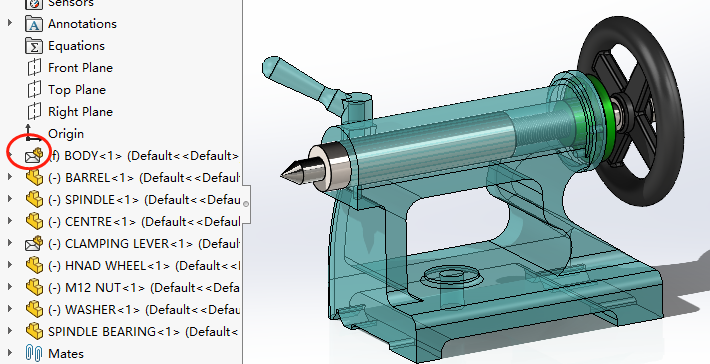Image resolution: width=710 pixels, height=364 pixels.
Task: Click the circled BODY component icon
Action: (34, 155)
